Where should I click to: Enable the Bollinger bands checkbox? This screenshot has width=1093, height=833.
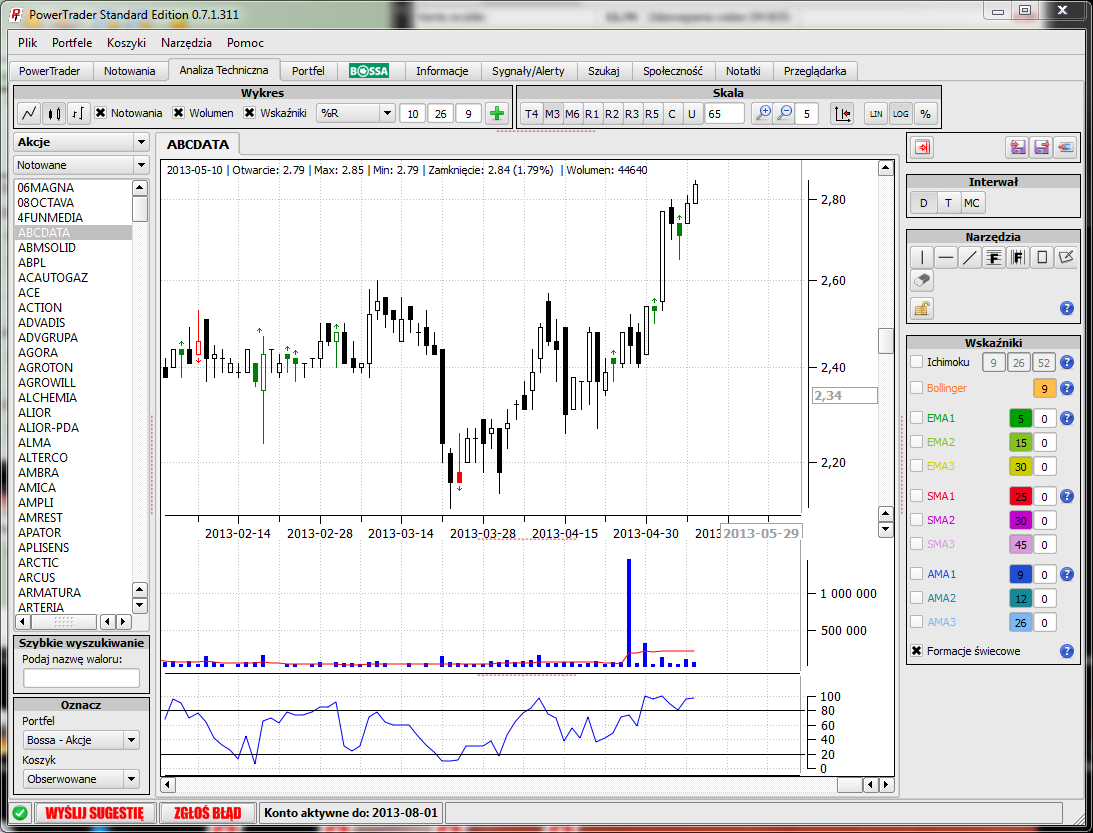pos(917,388)
